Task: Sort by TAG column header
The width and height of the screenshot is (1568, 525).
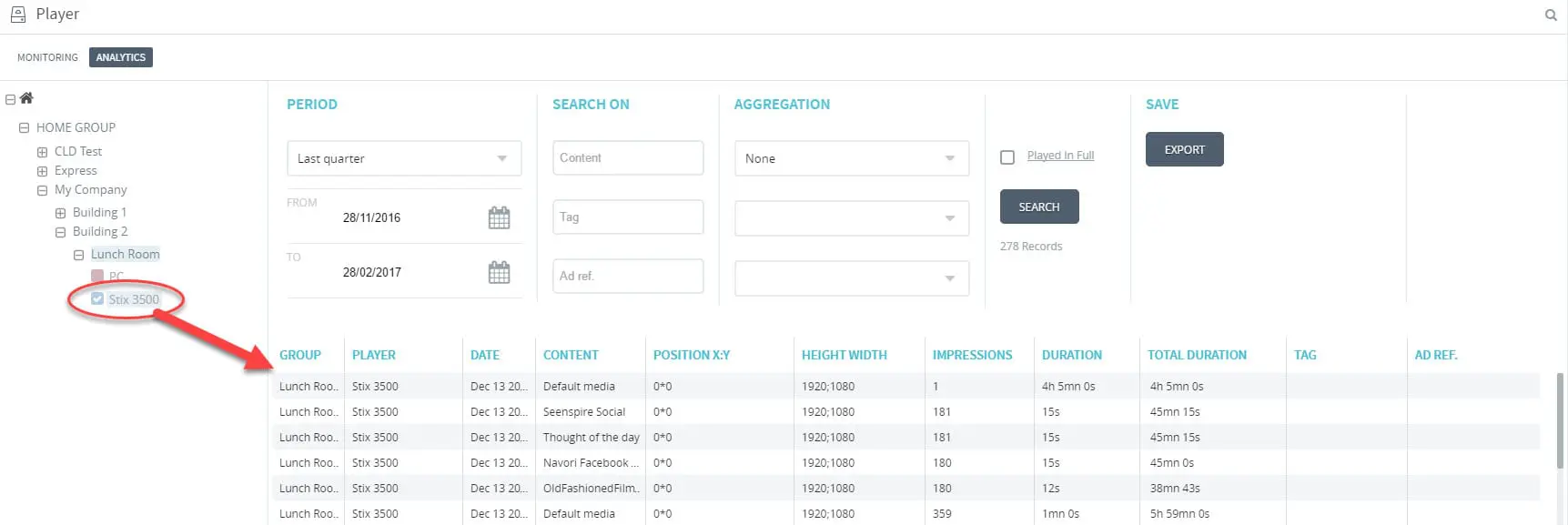Action: click(1305, 355)
